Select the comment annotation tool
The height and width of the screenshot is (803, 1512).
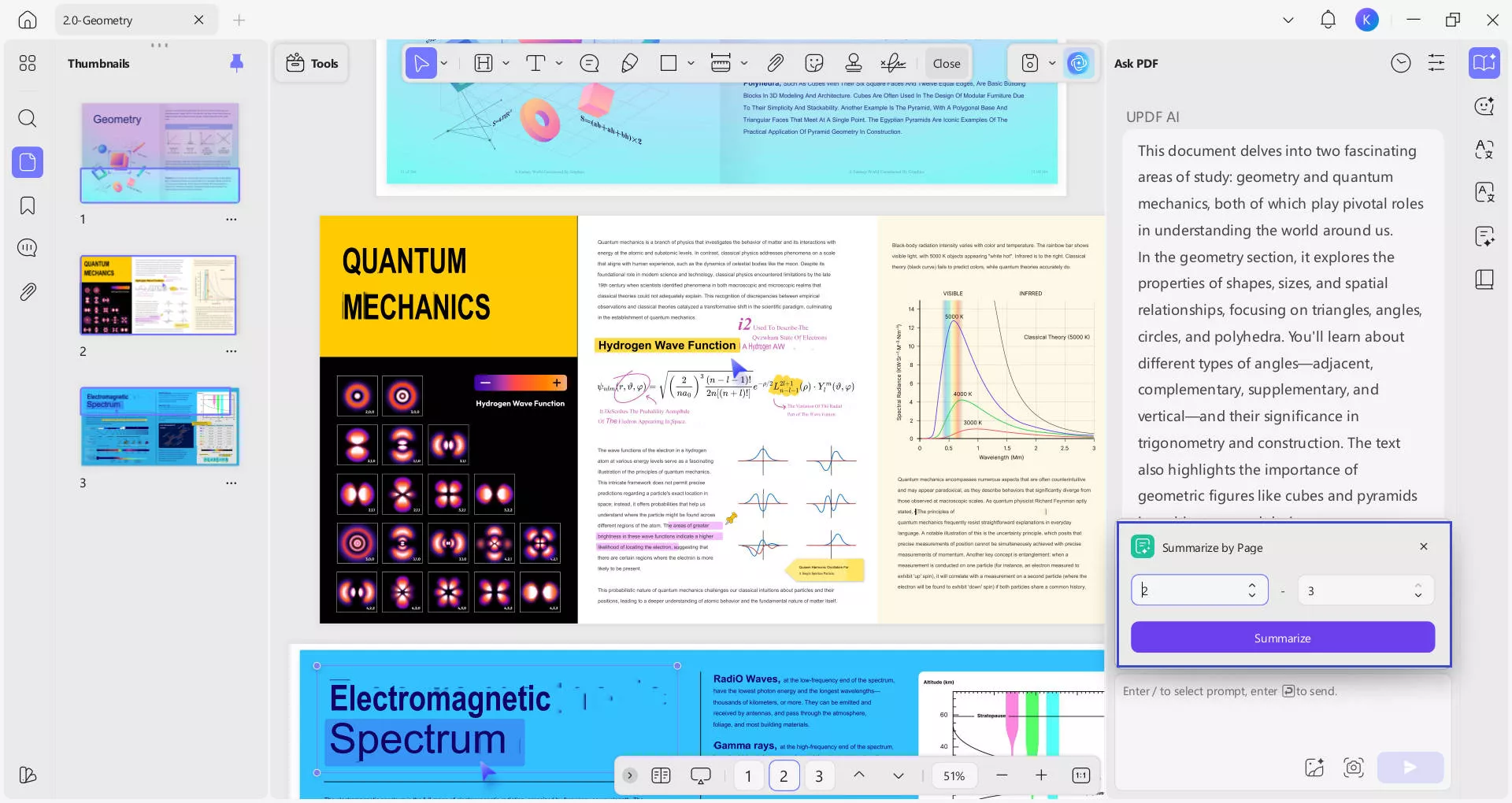tap(589, 63)
